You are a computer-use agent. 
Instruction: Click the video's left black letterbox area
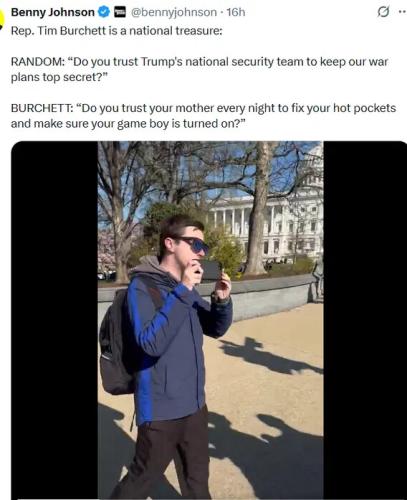54,320
